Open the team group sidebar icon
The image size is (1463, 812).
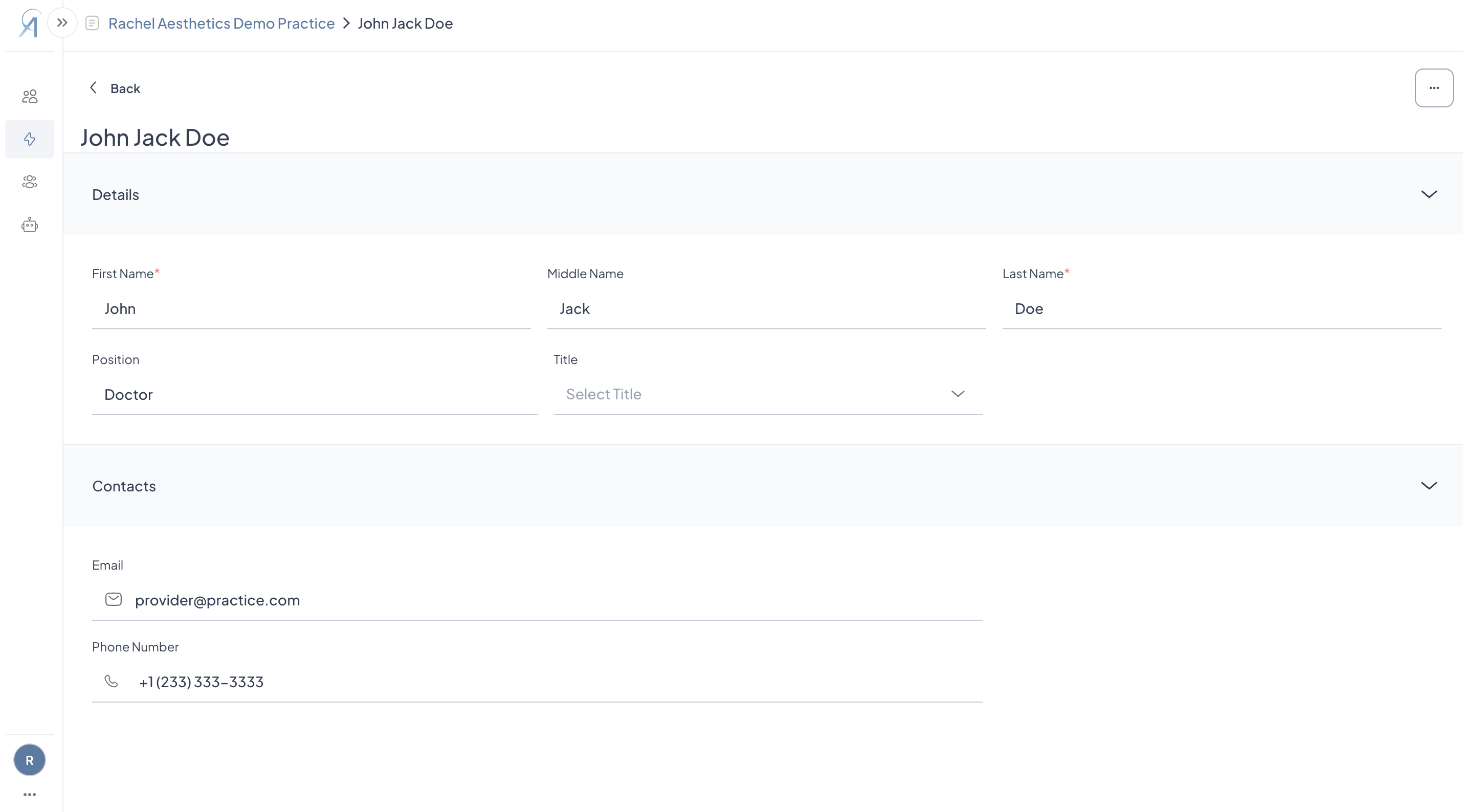tap(30, 182)
